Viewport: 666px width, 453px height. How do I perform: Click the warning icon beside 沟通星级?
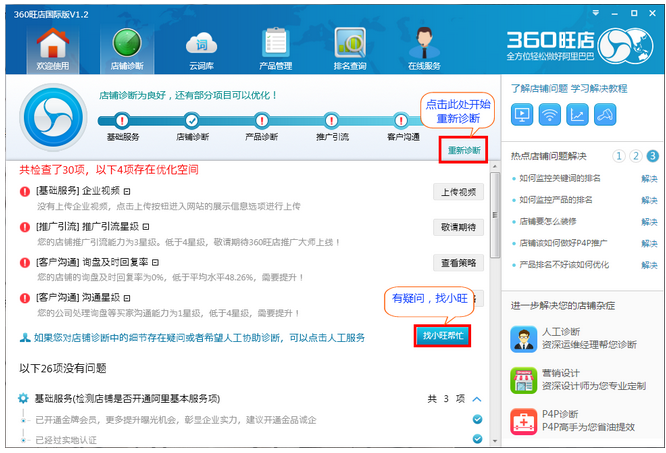pyautogui.click(x=25, y=298)
